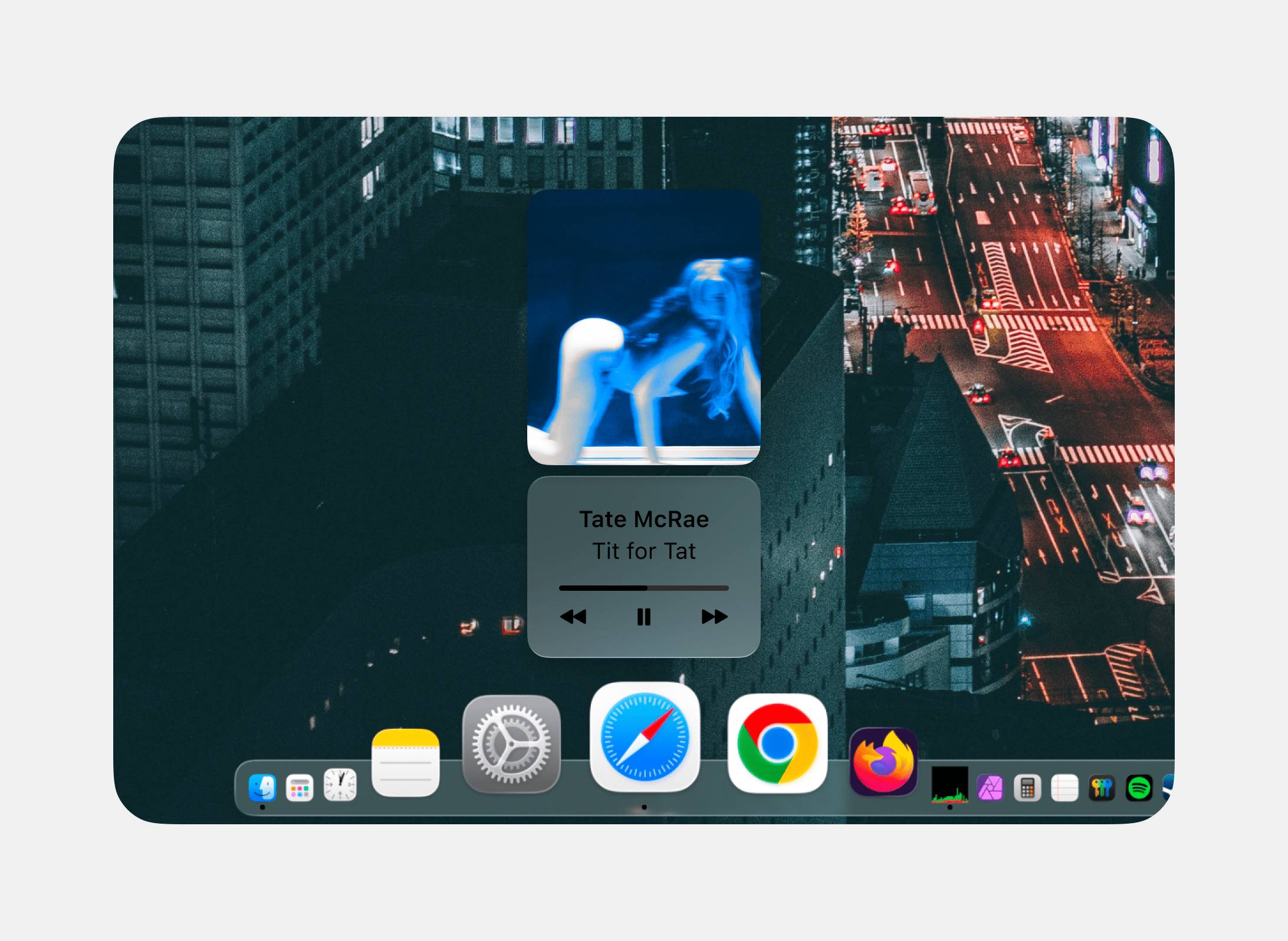
Task: Pause the currently playing song
Action: point(644,617)
